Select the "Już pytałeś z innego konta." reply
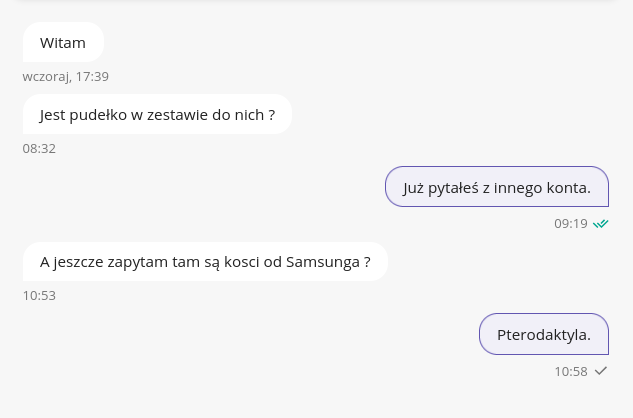Image resolution: width=633 pixels, height=418 pixels. click(x=497, y=187)
